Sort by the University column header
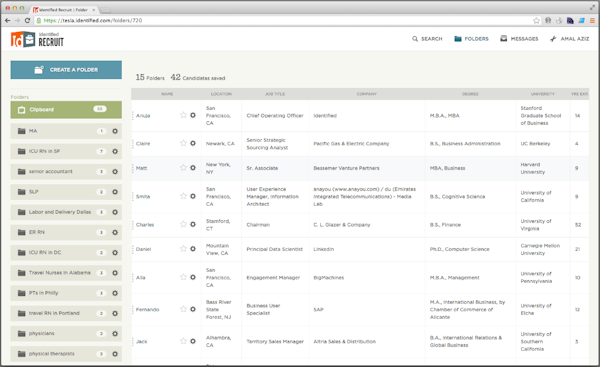This screenshot has height=367, width=600. [x=543, y=94]
